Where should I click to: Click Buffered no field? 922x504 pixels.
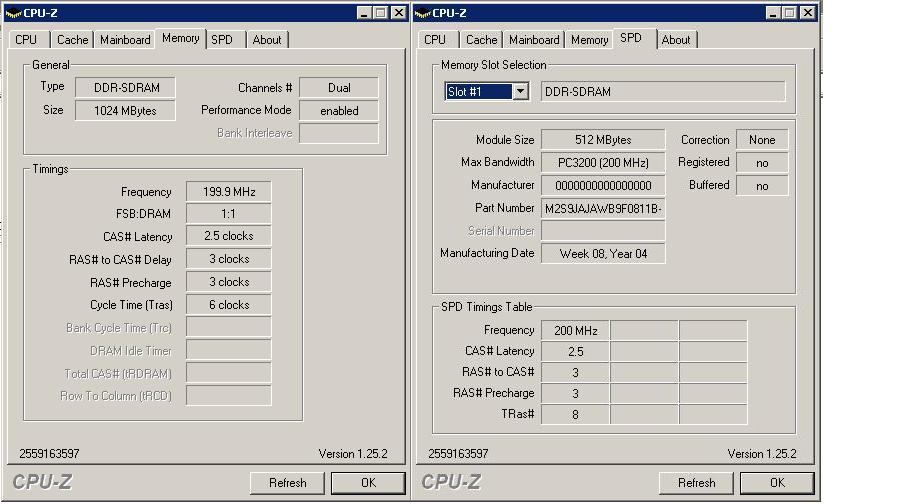(x=762, y=185)
